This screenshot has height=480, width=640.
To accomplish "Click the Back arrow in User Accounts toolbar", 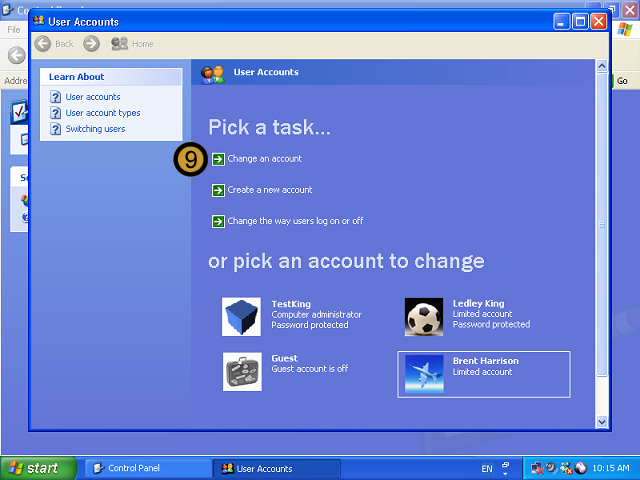I will (42, 44).
